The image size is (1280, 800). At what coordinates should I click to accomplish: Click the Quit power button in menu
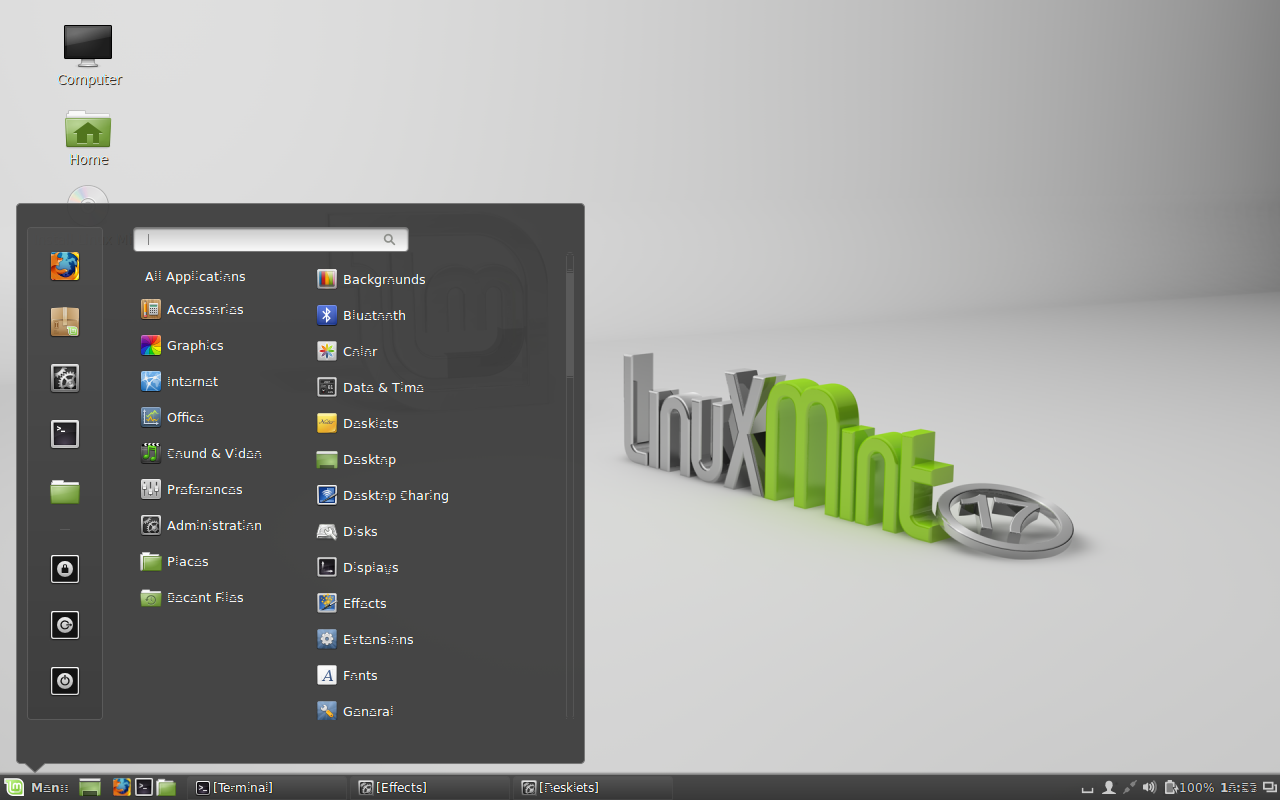(x=65, y=681)
